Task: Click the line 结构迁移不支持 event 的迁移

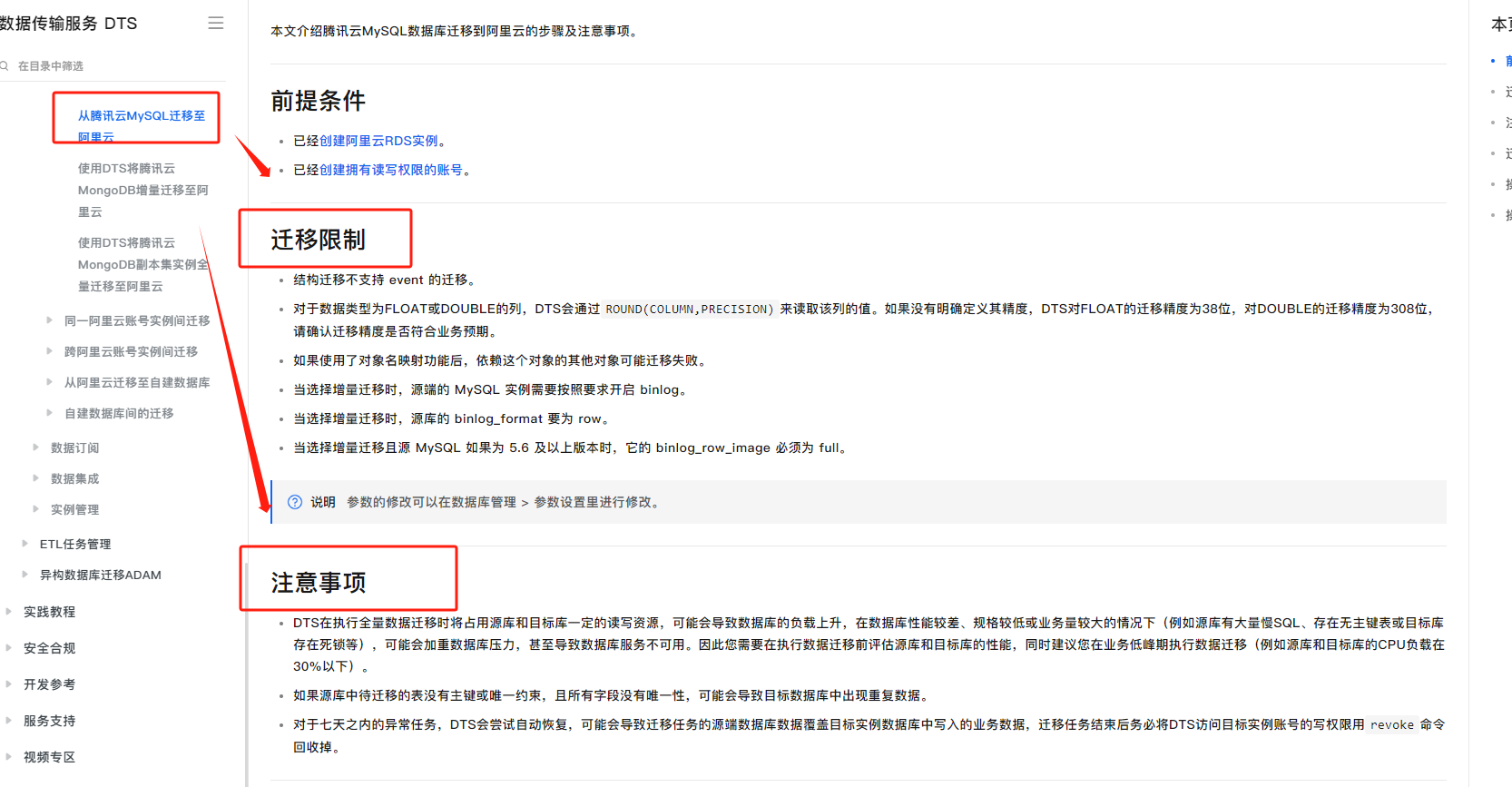Action: click(x=385, y=280)
